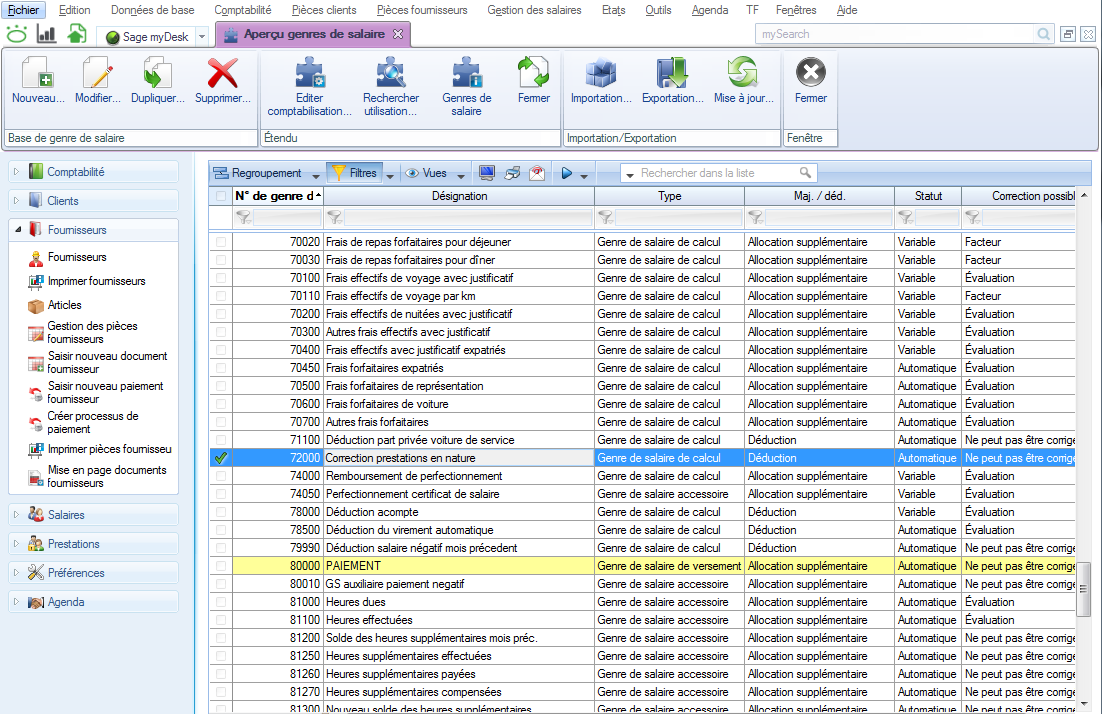Toggle the select-all checkbox in table header
This screenshot has width=1102, height=714.
(x=220, y=196)
